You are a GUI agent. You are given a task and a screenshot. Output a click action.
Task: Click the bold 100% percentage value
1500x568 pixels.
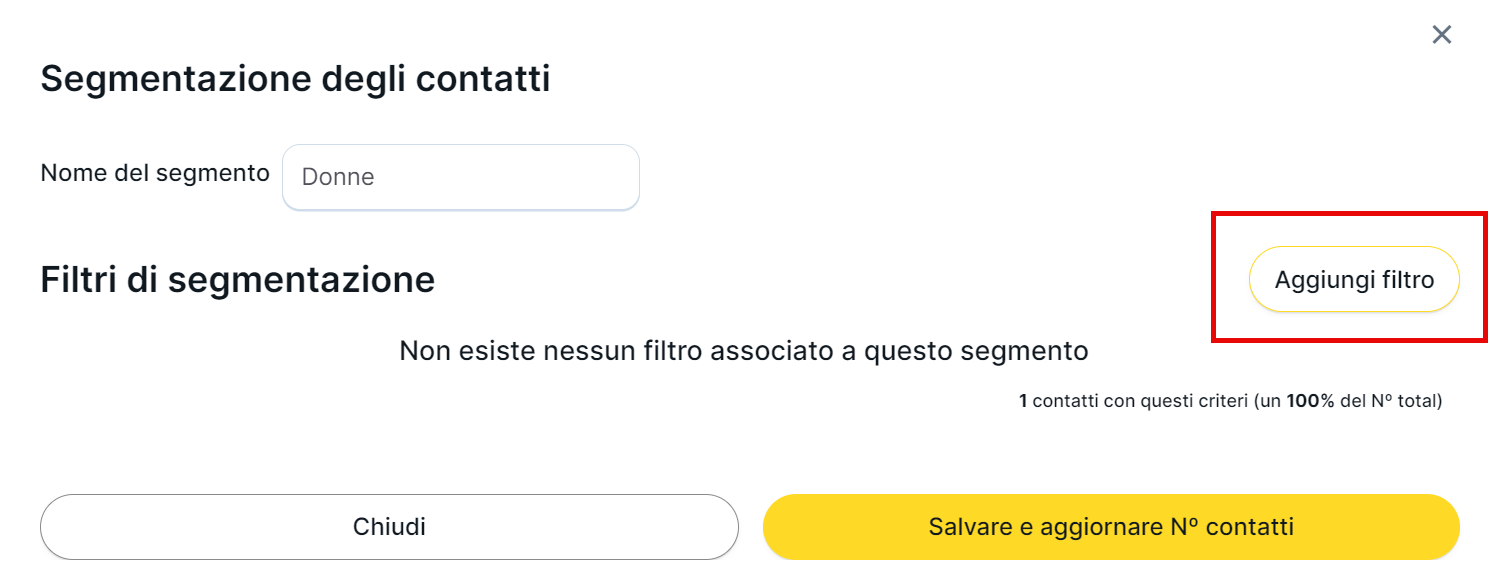coord(1311,401)
